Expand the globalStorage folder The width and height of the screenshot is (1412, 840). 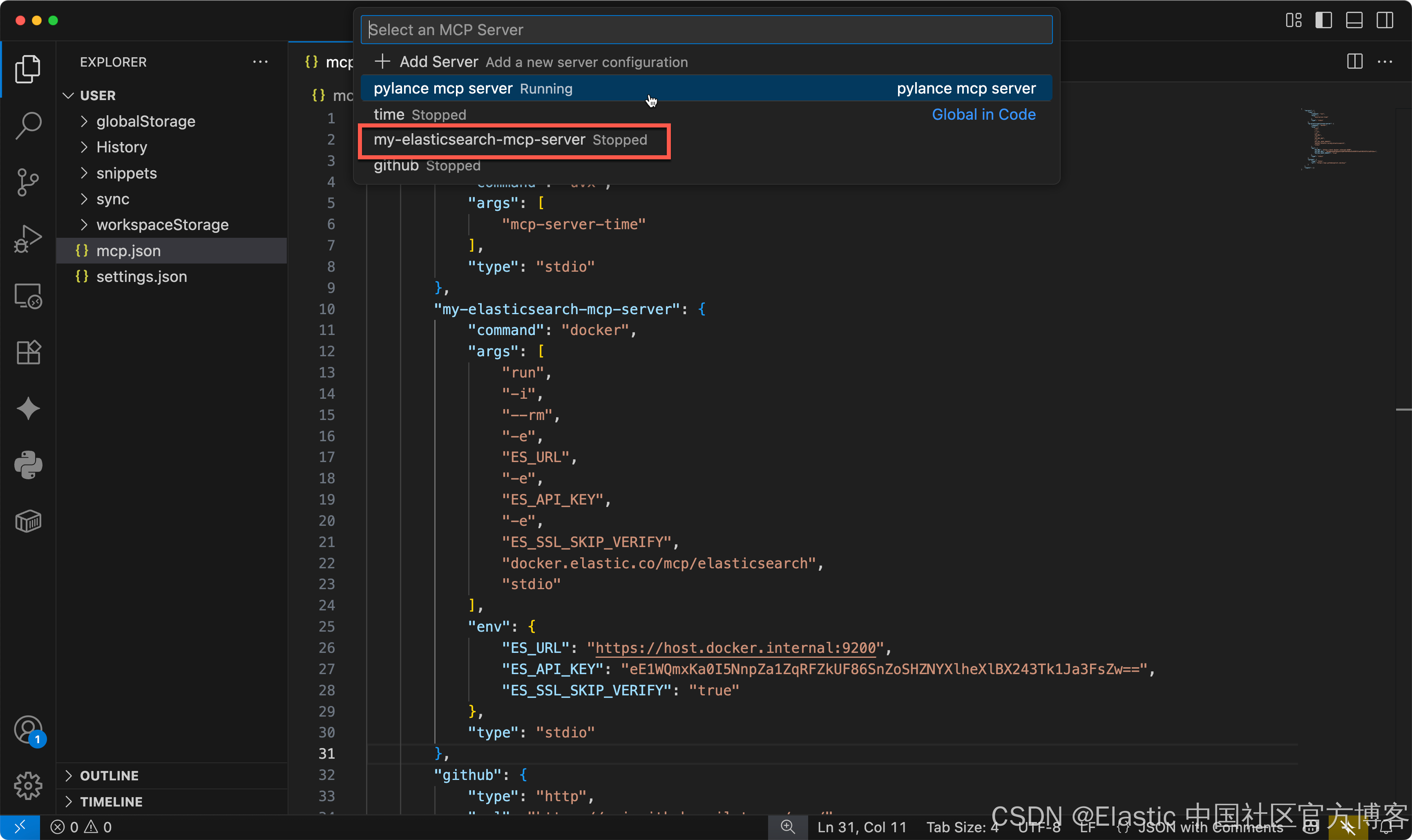pyautogui.click(x=172, y=121)
